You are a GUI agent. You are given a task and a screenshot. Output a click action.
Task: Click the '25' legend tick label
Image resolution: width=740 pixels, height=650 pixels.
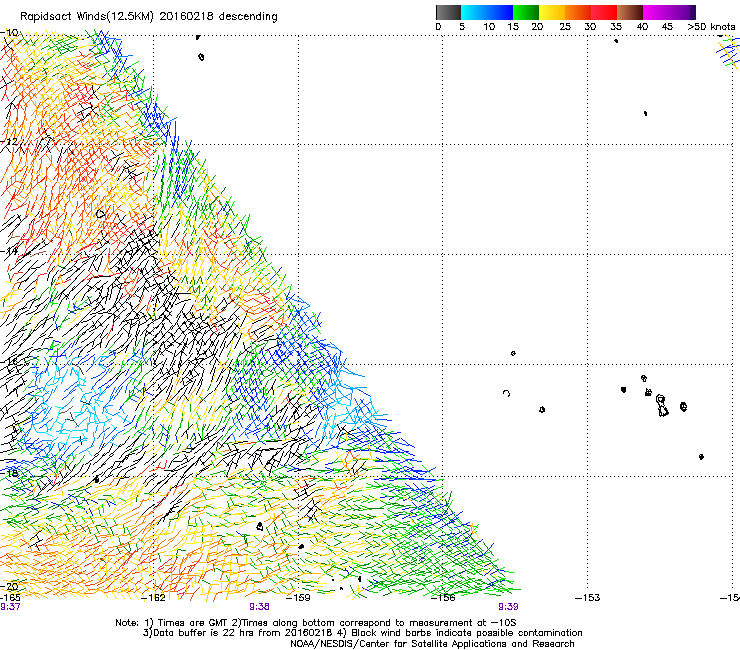564,27
